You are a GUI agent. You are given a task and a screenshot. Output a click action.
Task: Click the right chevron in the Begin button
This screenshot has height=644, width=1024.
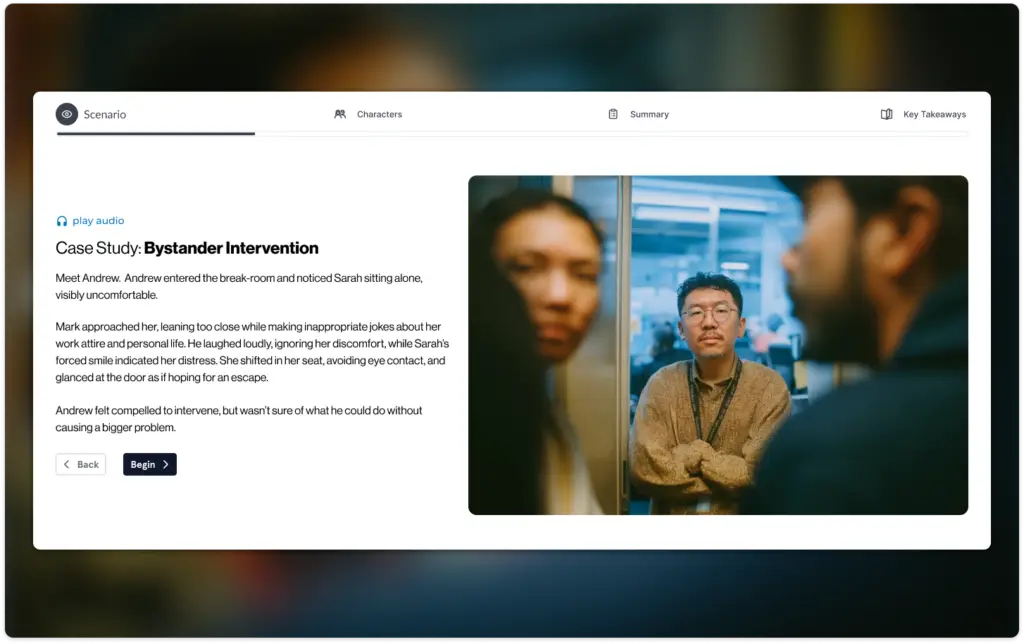click(166, 464)
